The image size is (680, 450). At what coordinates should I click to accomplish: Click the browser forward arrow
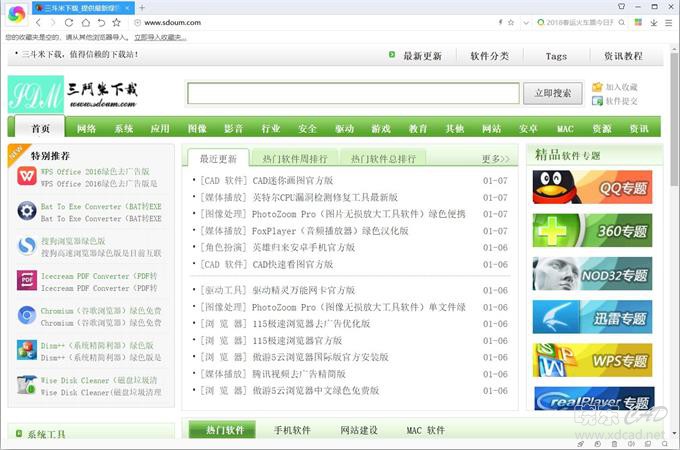tap(53, 23)
